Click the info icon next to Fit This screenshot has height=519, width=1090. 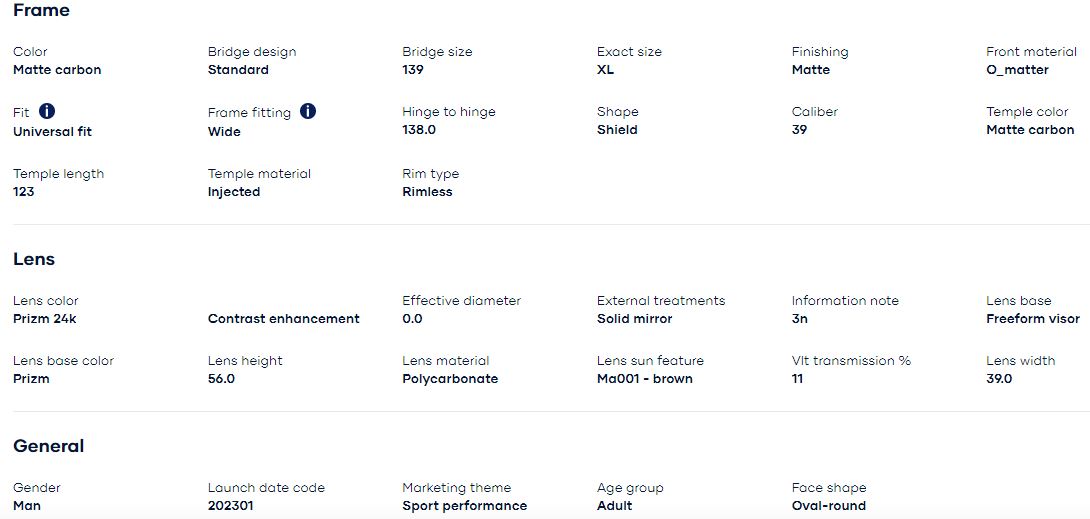[47, 110]
